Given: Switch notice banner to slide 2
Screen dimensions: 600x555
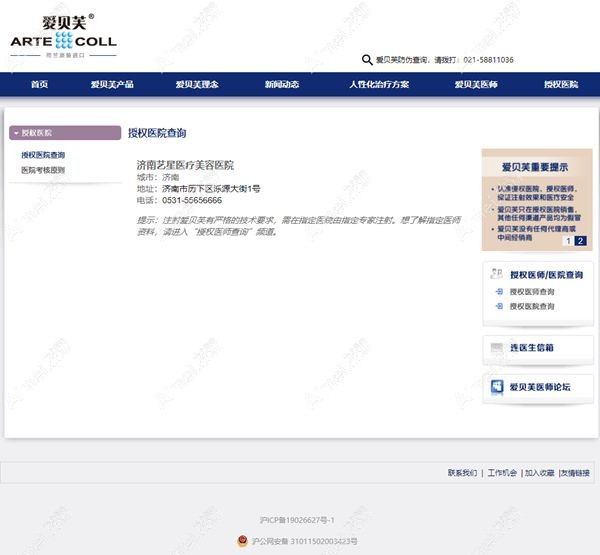Looking at the screenshot, I should click(580, 241).
